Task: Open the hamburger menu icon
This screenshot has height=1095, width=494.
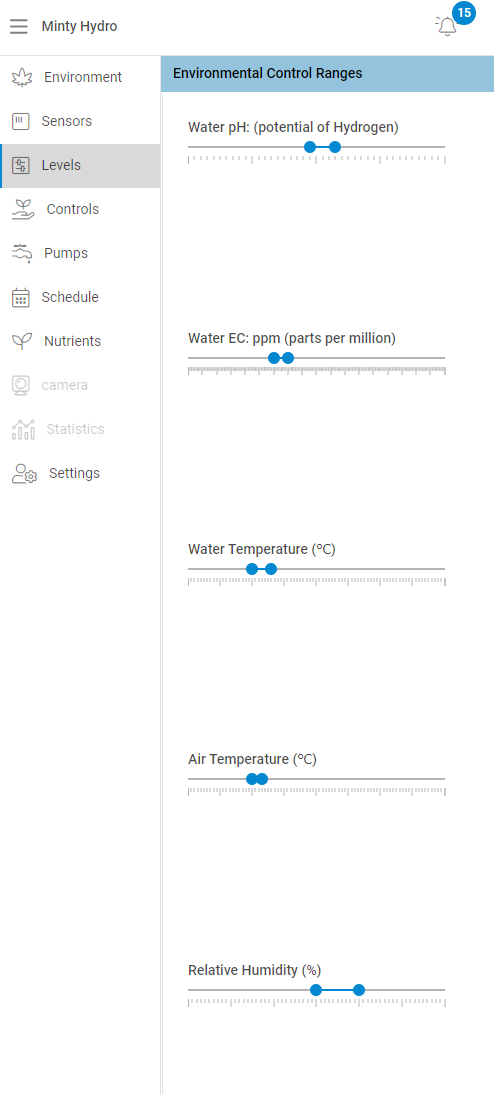Action: tap(19, 27)
